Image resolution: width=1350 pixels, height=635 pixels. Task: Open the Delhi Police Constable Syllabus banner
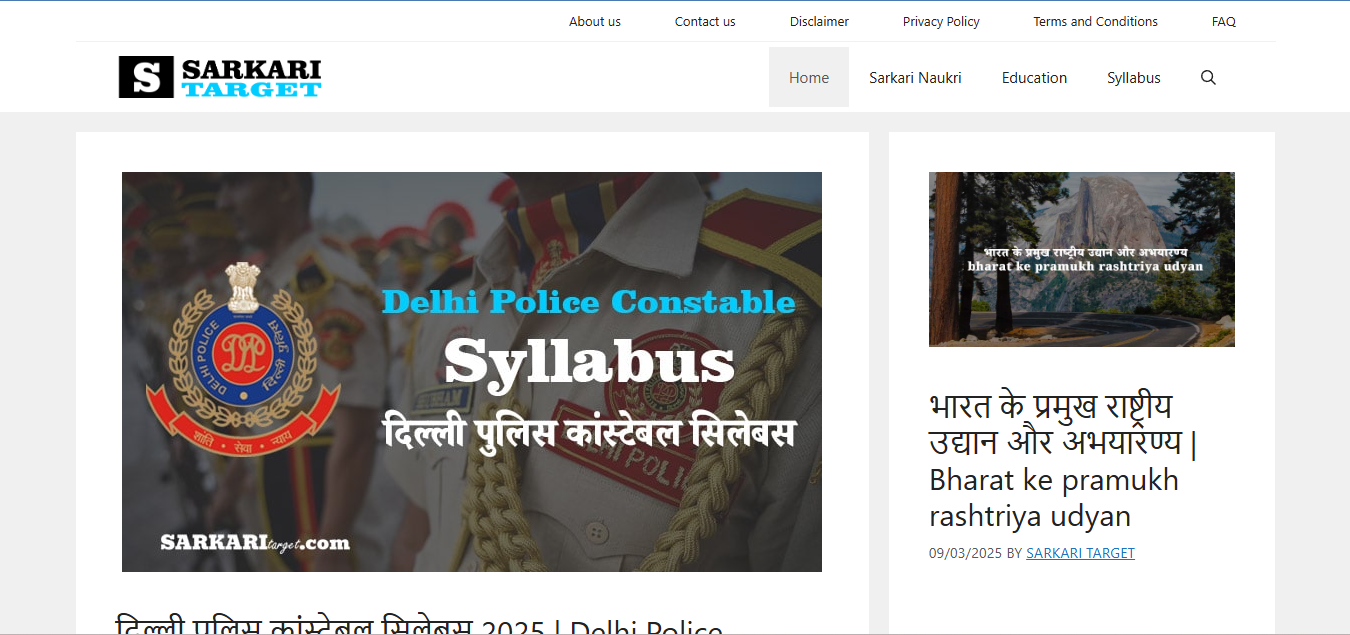coord(472,372)
